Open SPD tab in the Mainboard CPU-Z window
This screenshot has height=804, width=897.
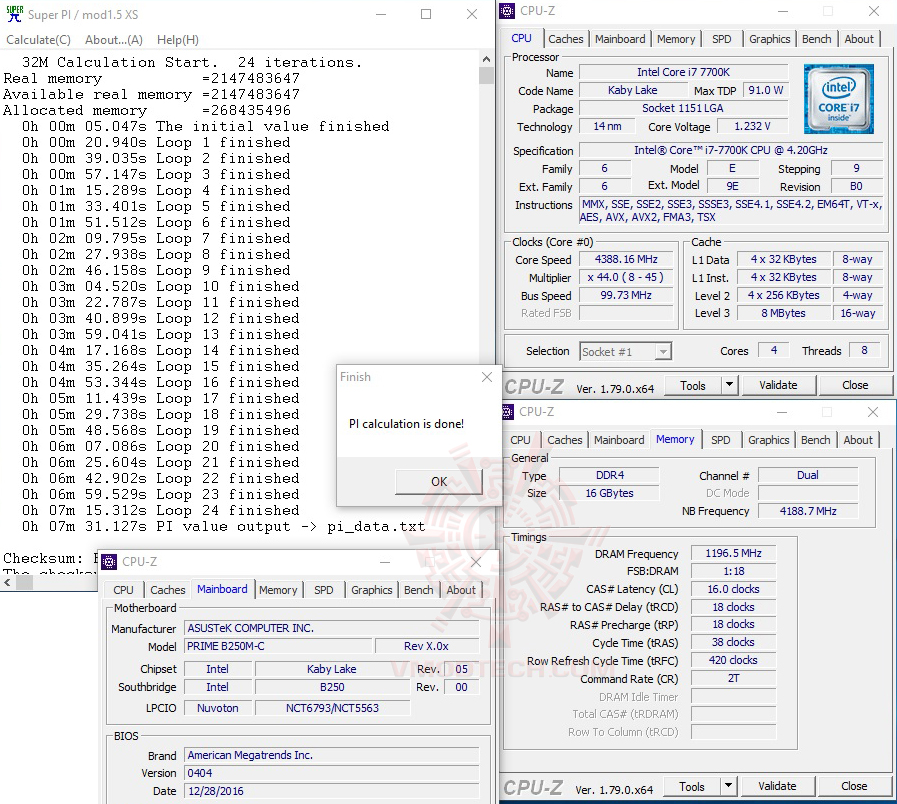[x=323, y=590]
